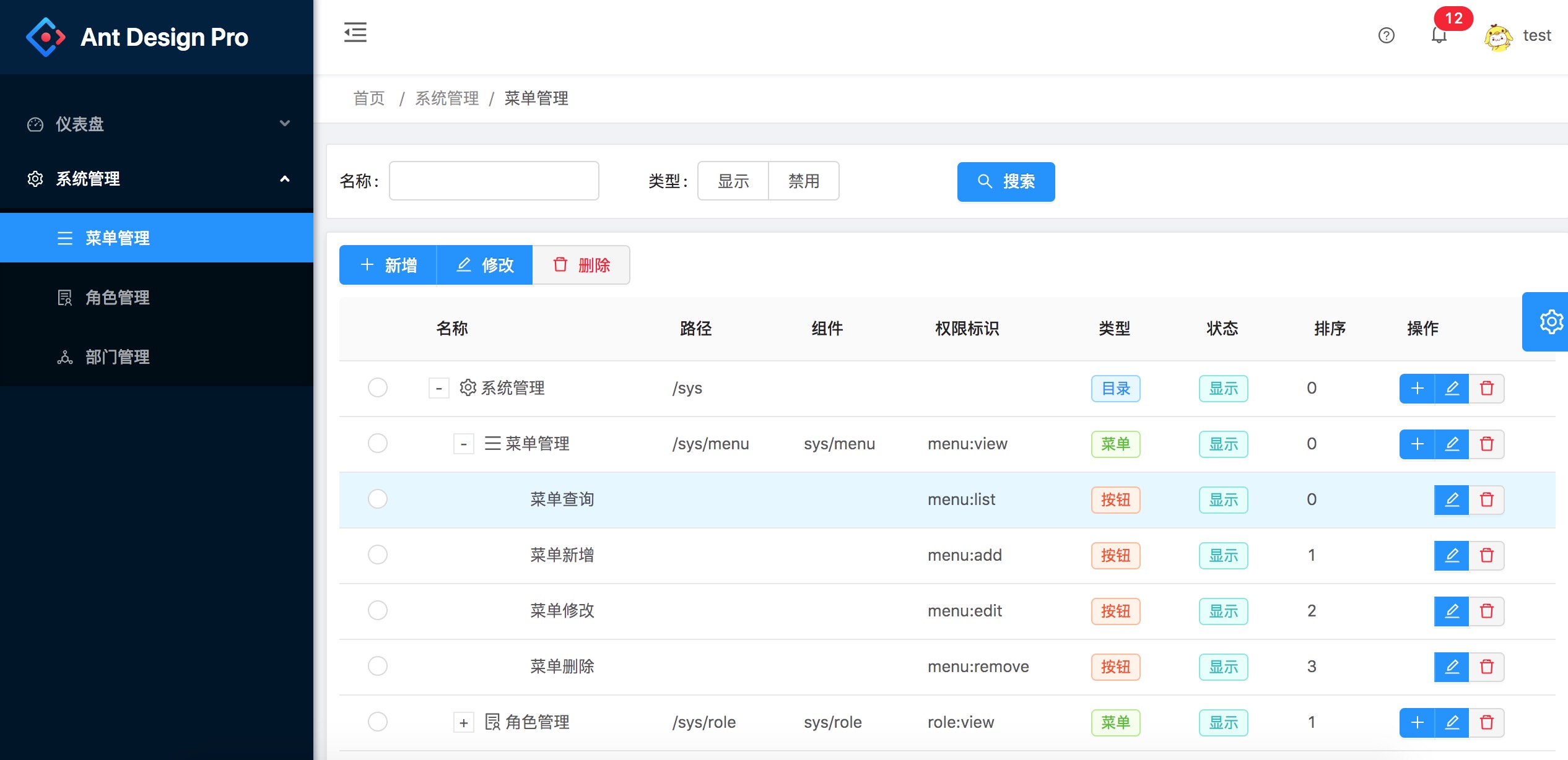Collapse the 菜单管理 tree row

(463, 444)
